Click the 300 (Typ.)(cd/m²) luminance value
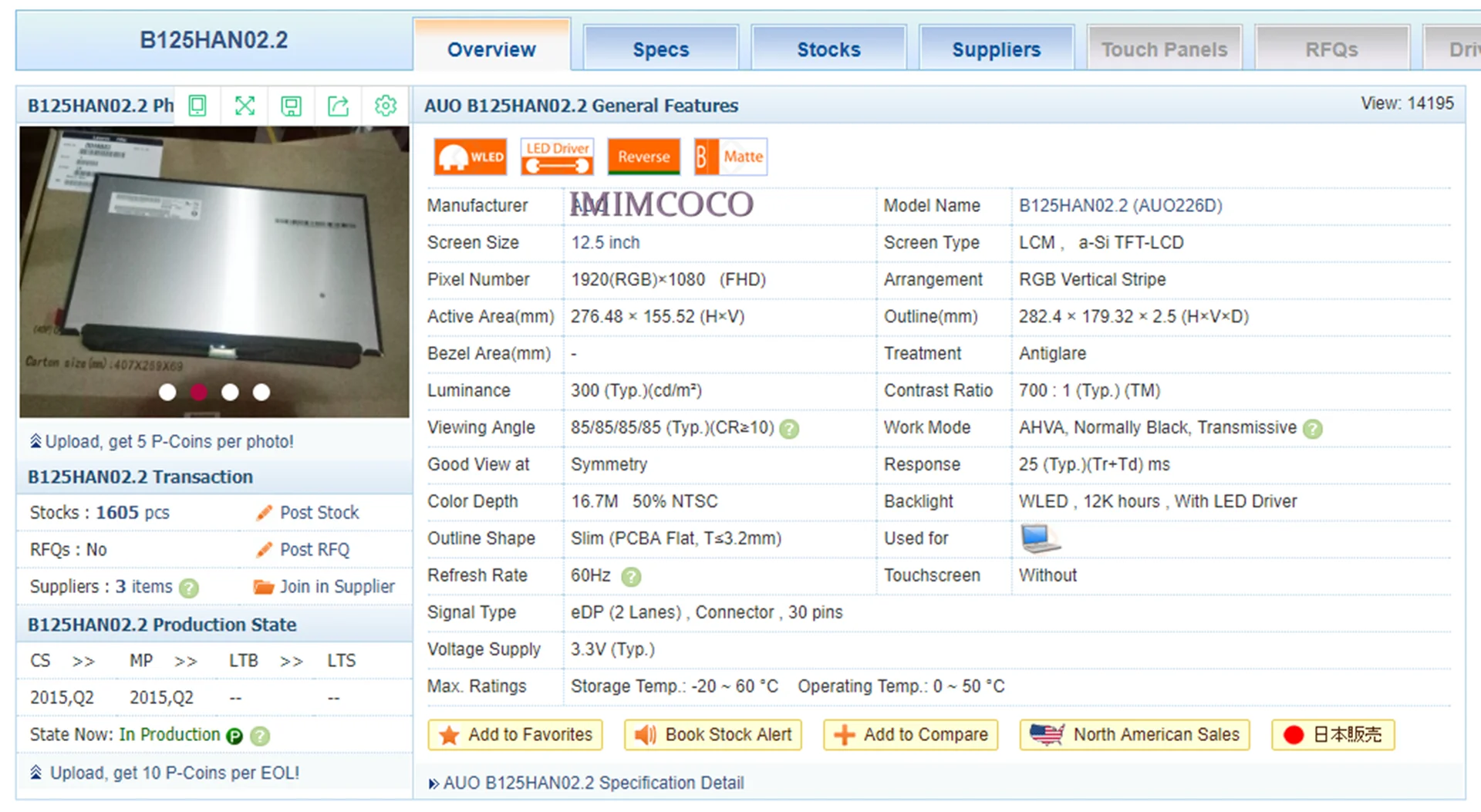1481x812 pixels. click(x=636, y=391)
